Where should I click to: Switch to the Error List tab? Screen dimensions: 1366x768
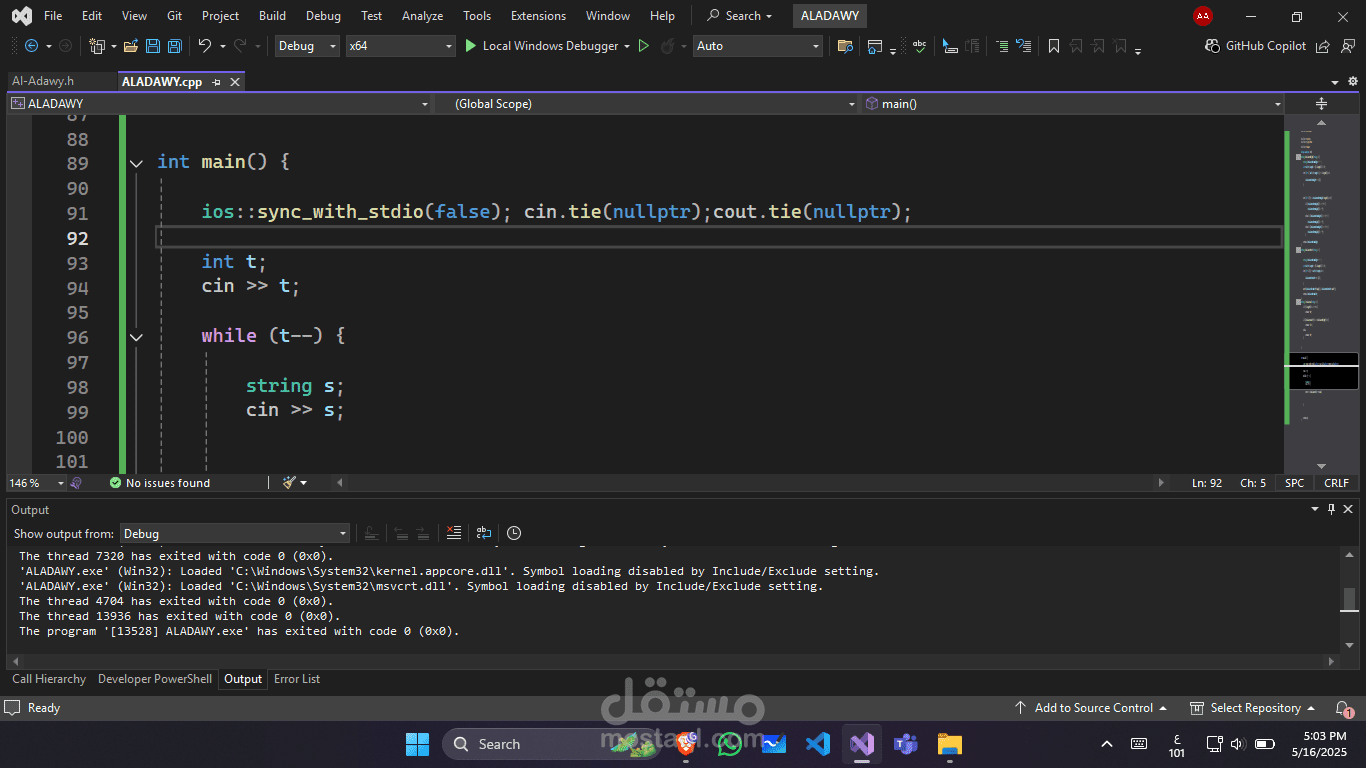pyautogui.click(x=296, y=679)
